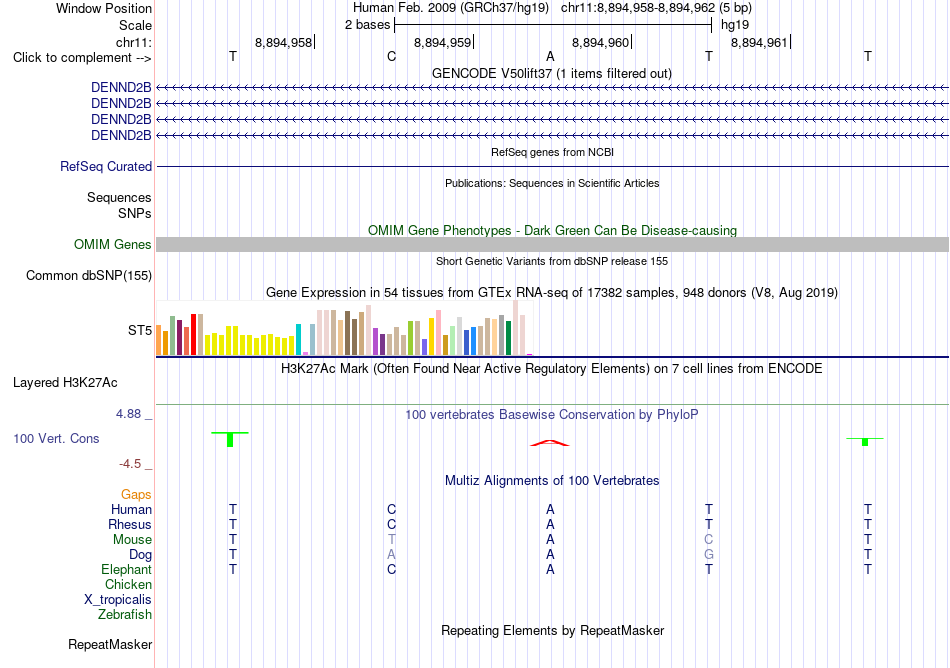
Task: Open the RefSeq Curated track label
Action: coord(106,166)
